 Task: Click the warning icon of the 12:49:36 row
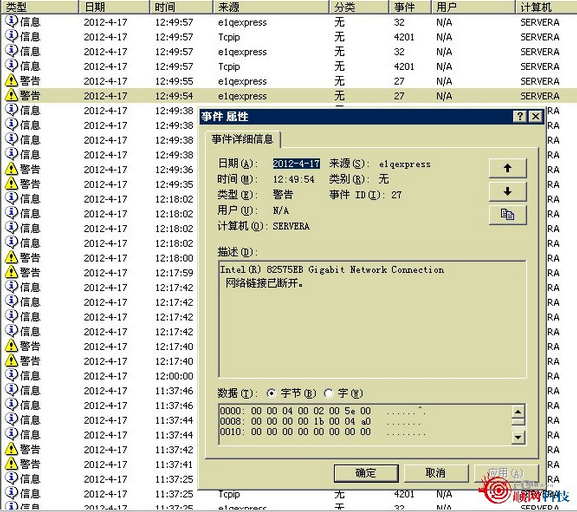pos(11,169)
